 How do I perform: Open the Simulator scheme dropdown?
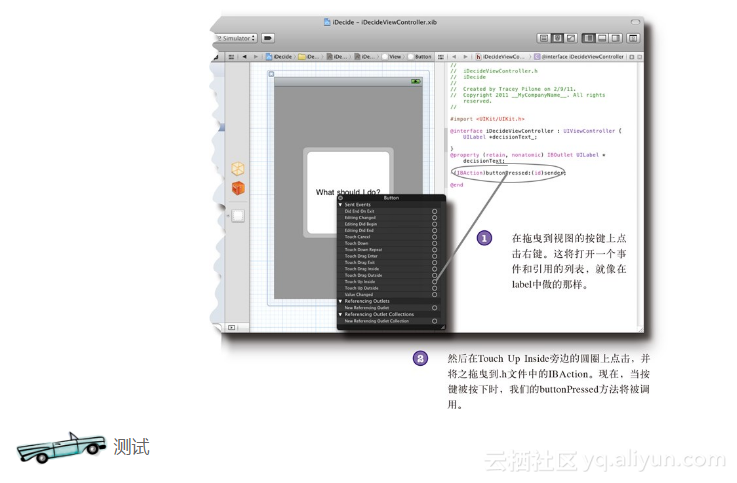tap(236, 38)
